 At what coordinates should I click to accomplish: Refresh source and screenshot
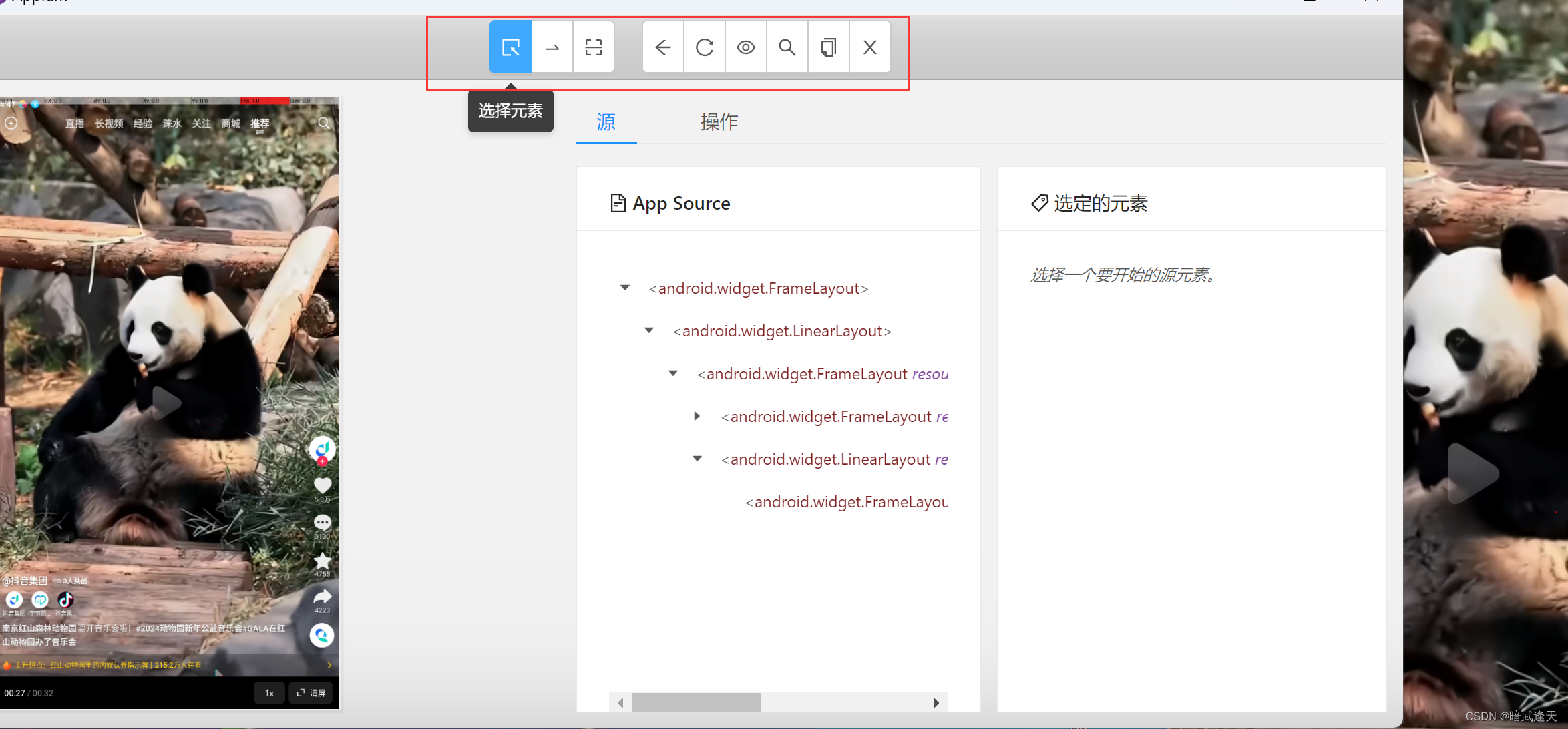[x=705, y=47]
